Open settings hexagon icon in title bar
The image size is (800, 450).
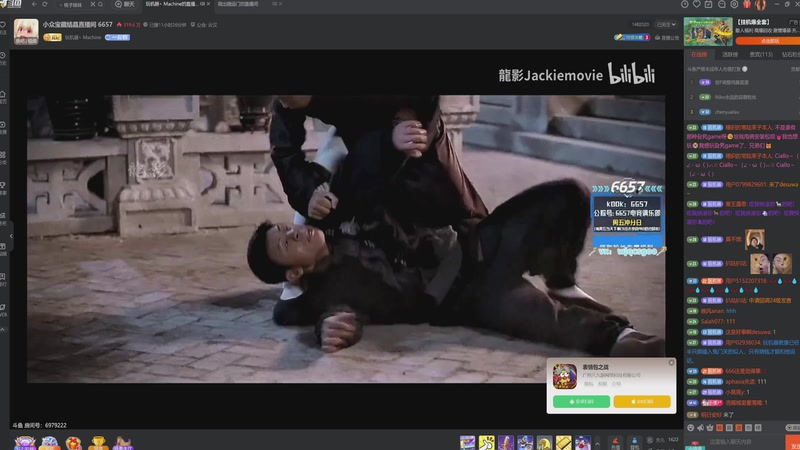coord(734,4)
